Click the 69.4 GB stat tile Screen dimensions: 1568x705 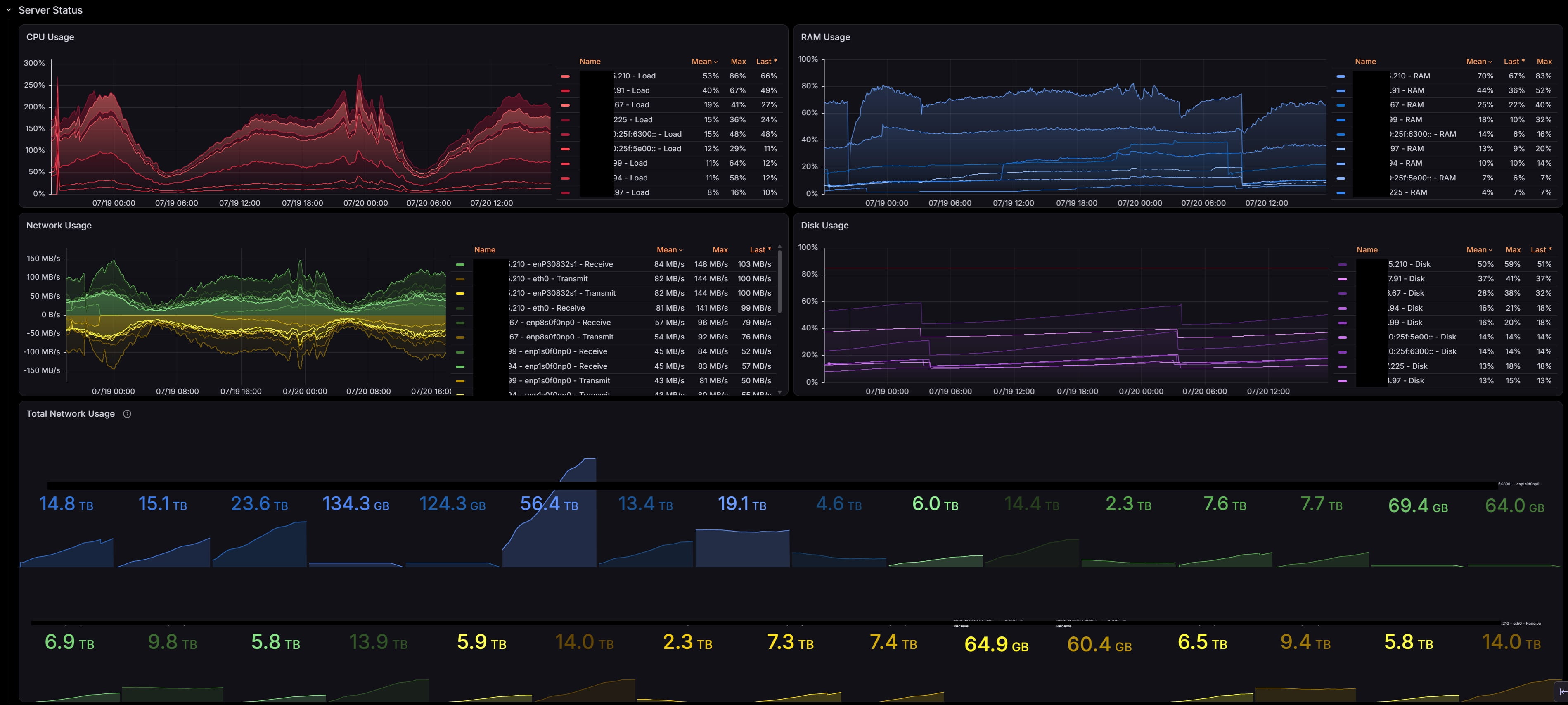(1418, 505)
